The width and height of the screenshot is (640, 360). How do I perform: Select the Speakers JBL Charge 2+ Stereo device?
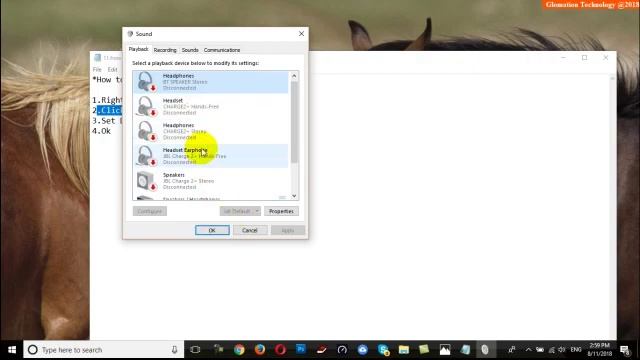click(x=211, y=181)
